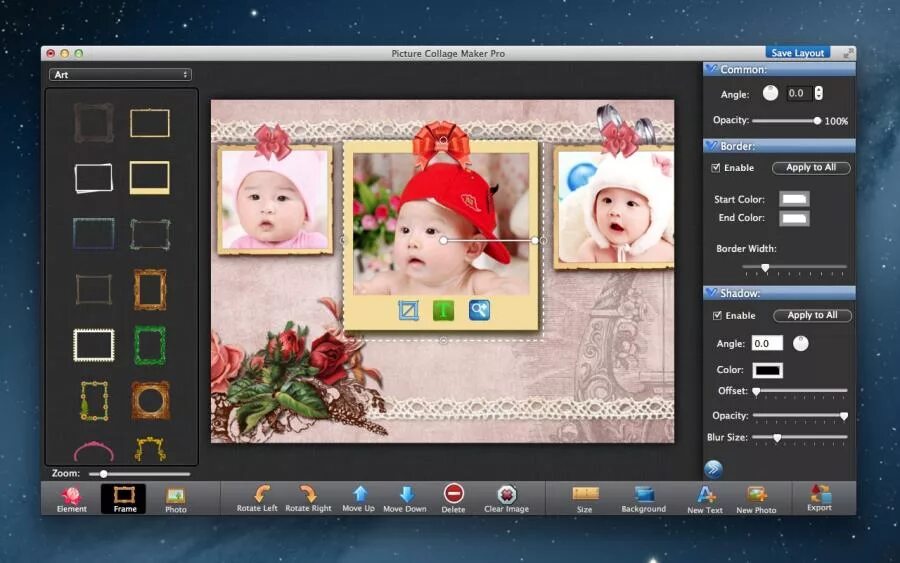Click the Save Layout button
The width and height of the screenshot is (900, 563).
click(797, 53)
